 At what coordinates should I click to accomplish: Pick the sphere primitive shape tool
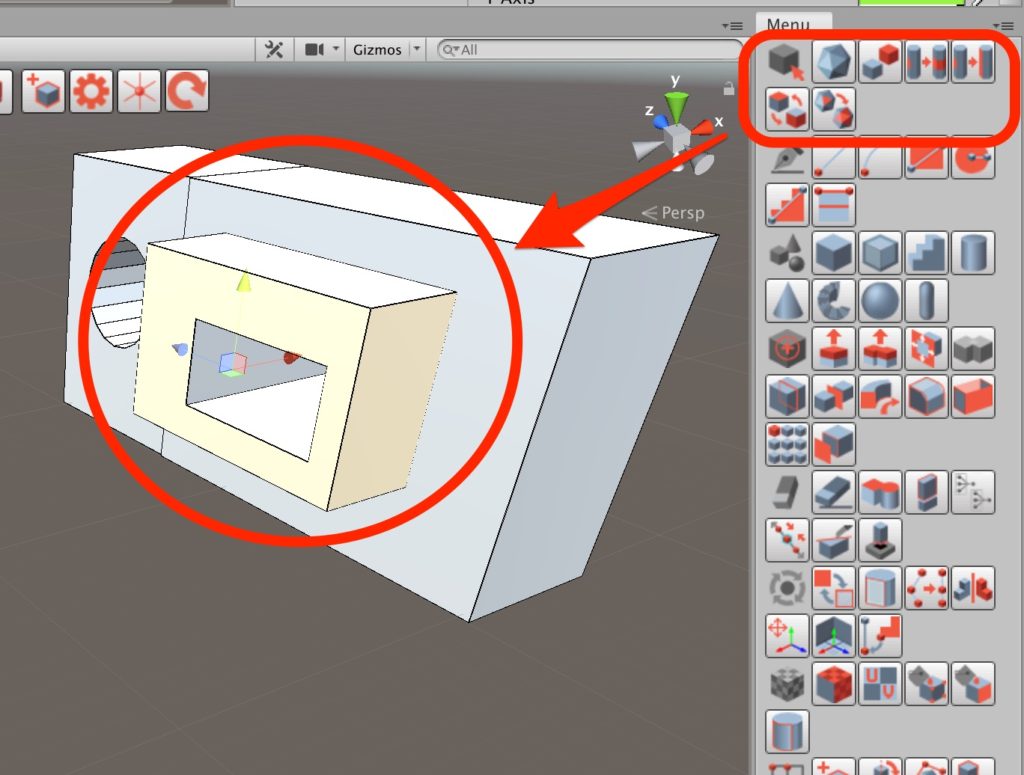[879, 299]
